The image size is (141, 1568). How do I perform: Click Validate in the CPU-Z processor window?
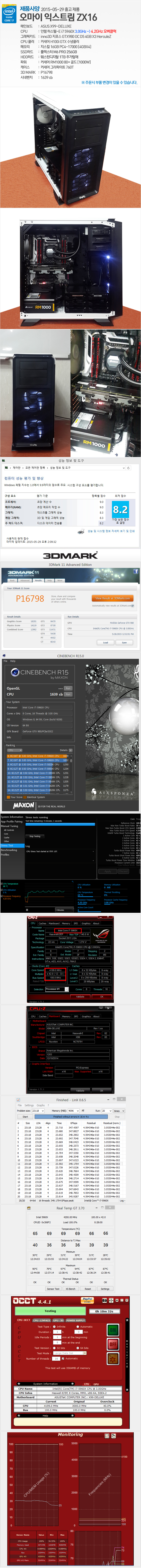point(81,996)
